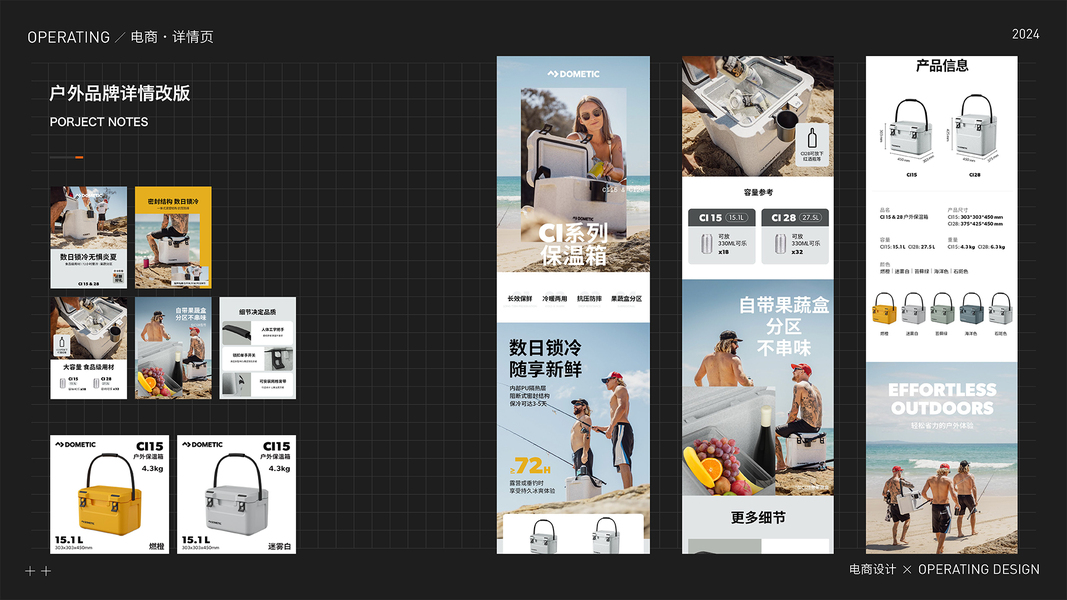1067x600 pixels.
Task: Click the 产品信息 title
Action: (x=942, y=66)
